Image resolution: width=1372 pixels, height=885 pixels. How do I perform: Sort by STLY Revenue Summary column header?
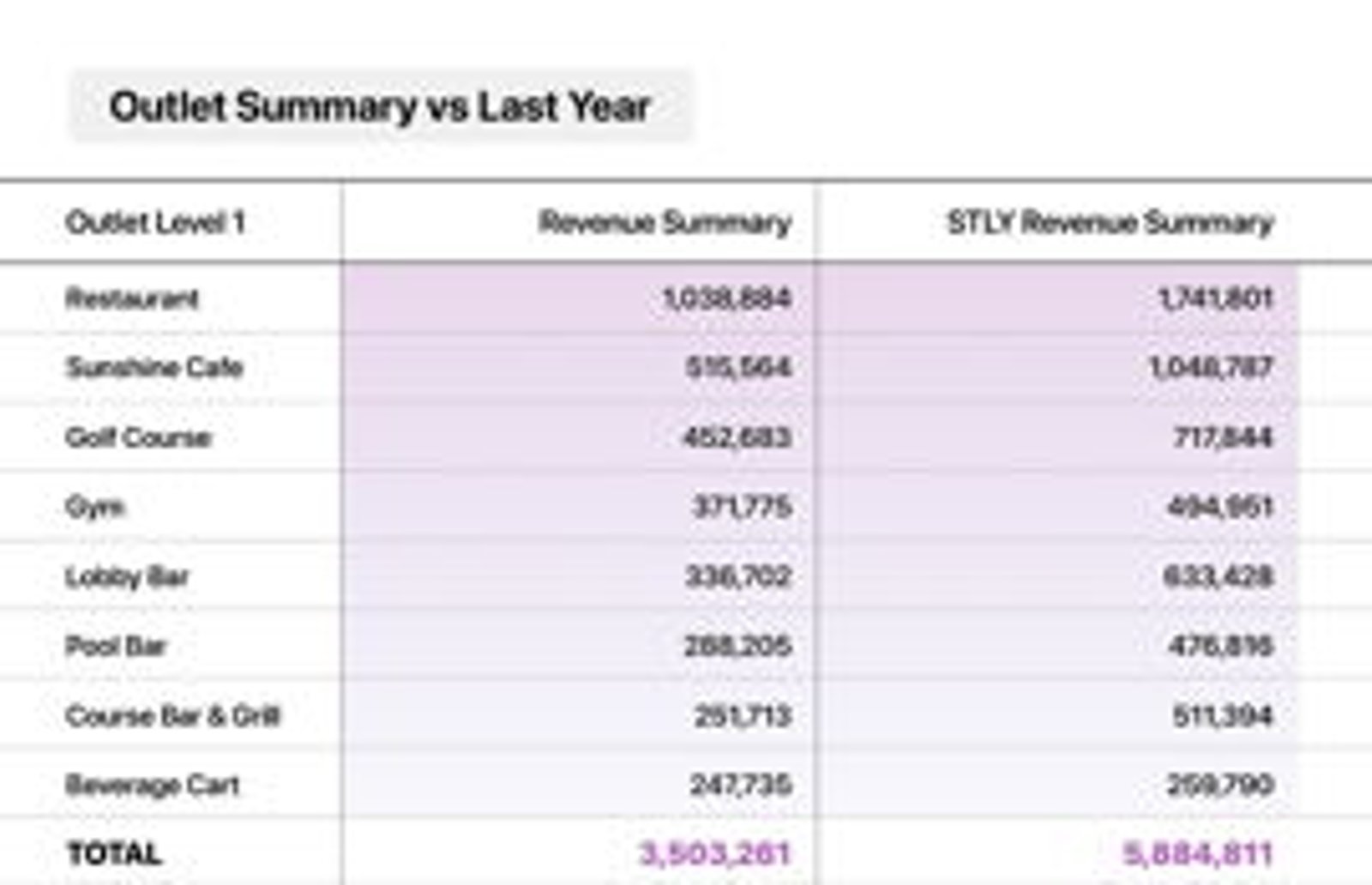pyautogui.click(x=1110, y=223)
